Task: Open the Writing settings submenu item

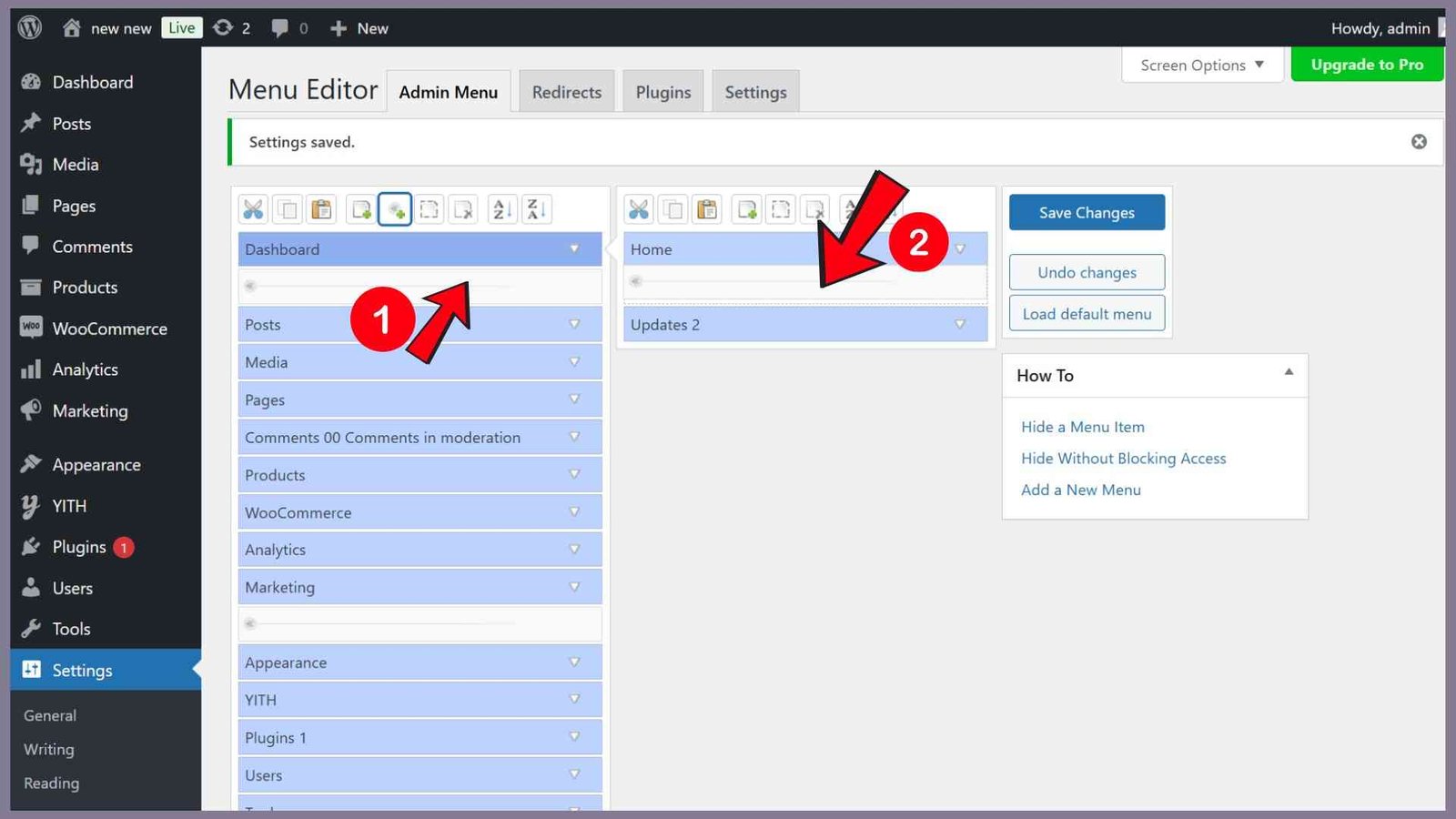Action: tap(49, 749)
